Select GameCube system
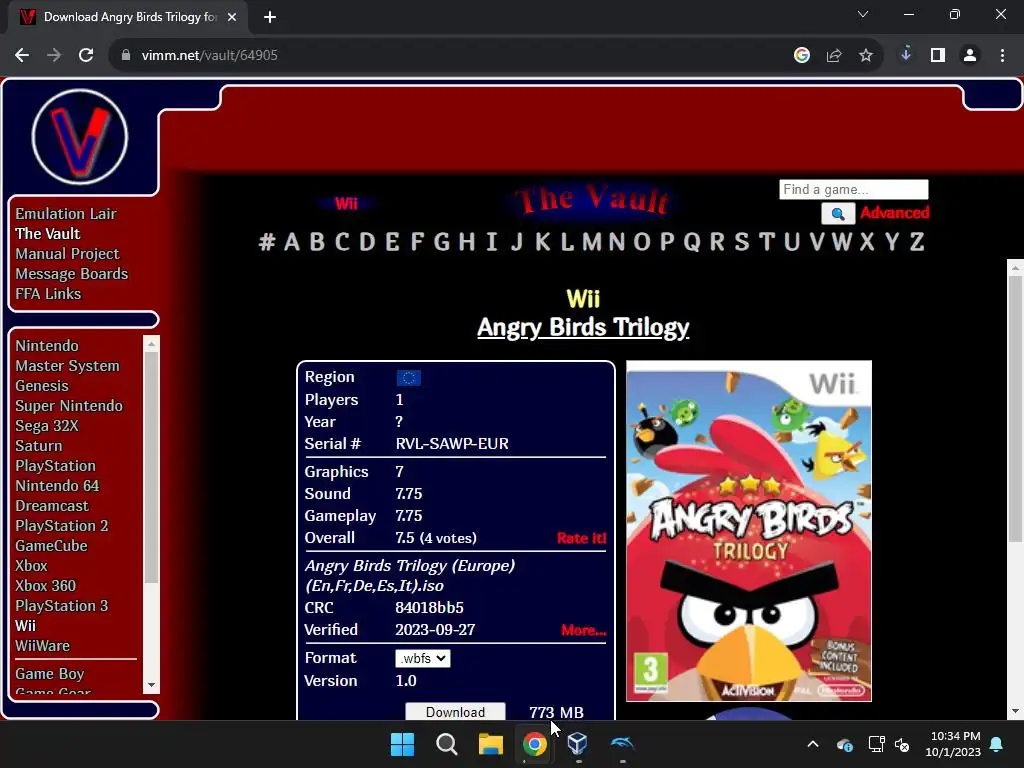Image resolution: width=1024 pixels, height=768 pixels. tap(52, 546)
